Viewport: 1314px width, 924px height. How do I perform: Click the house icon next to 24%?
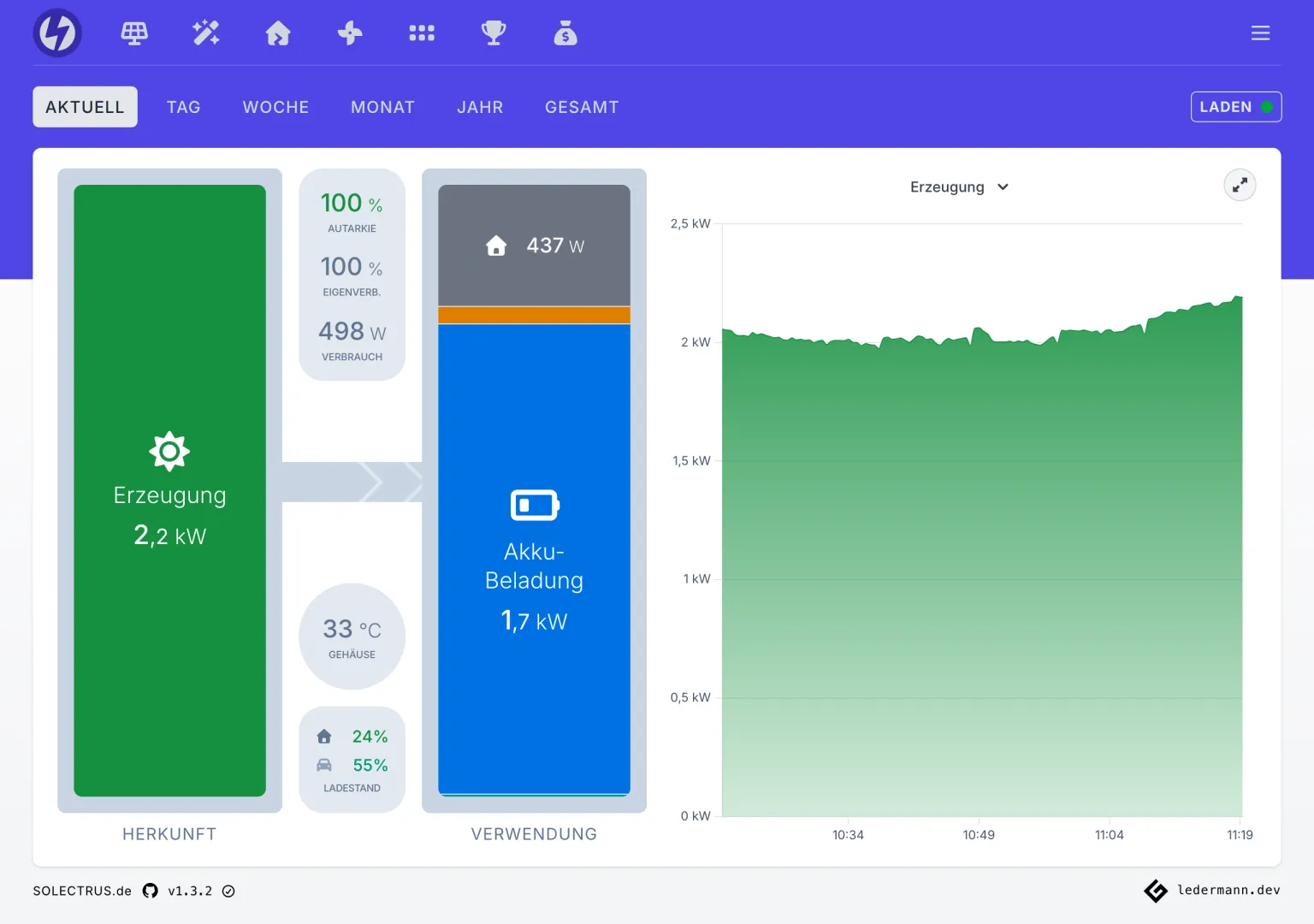[324, 737]
